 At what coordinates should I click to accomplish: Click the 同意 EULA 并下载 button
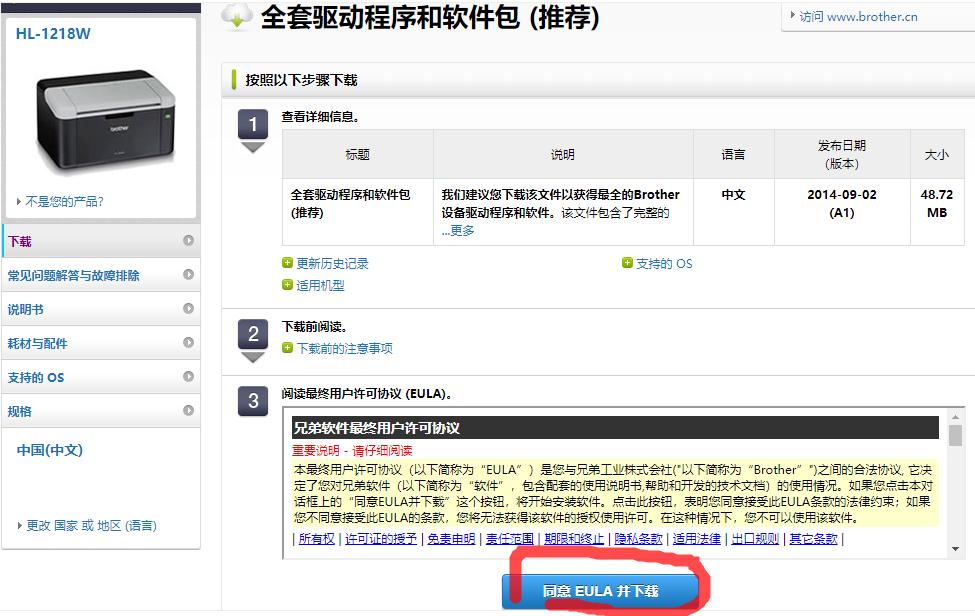pos(599,590)
